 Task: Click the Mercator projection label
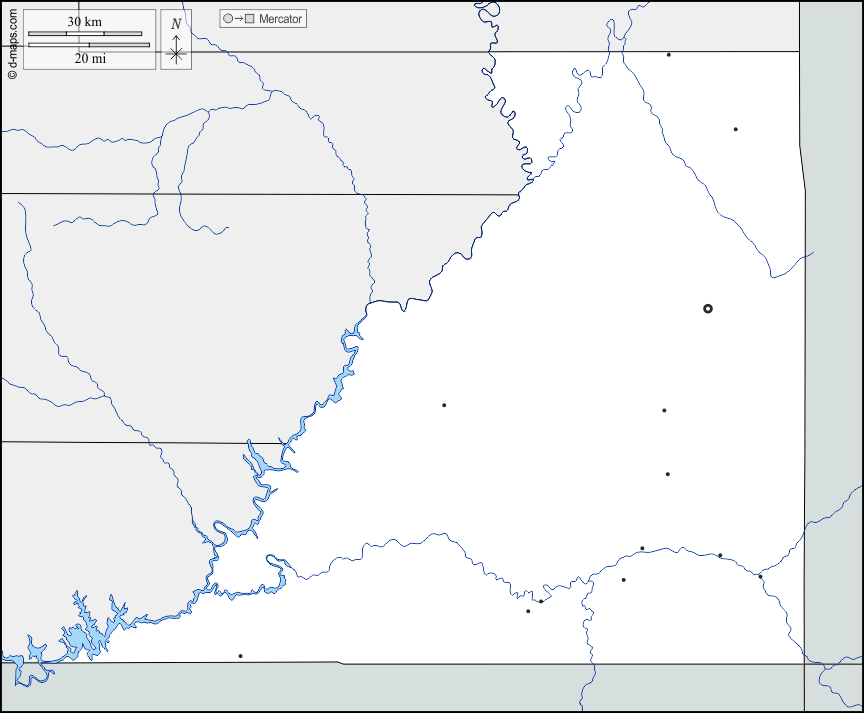[x=280, y=19]
